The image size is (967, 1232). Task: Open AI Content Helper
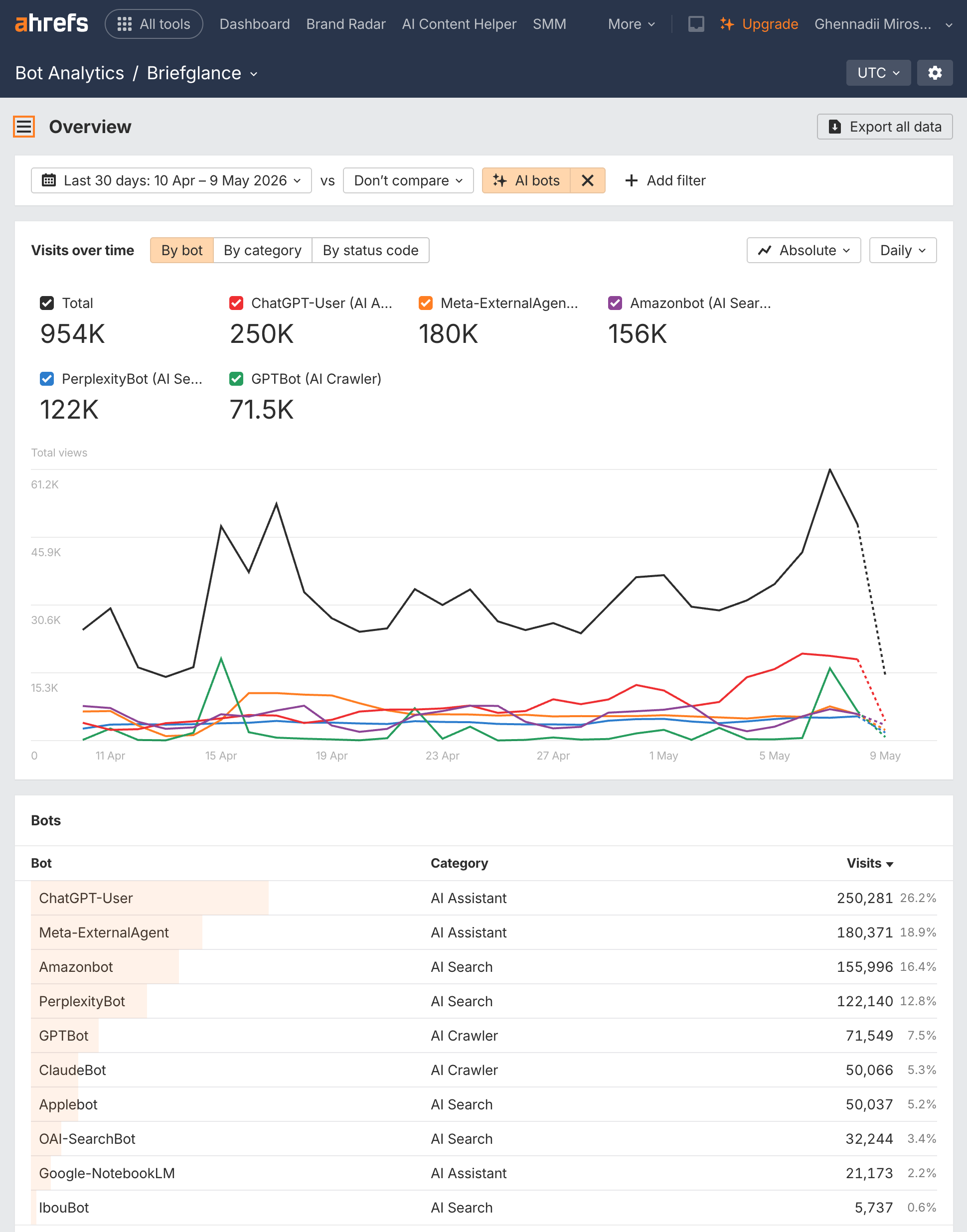click(459, 24)
